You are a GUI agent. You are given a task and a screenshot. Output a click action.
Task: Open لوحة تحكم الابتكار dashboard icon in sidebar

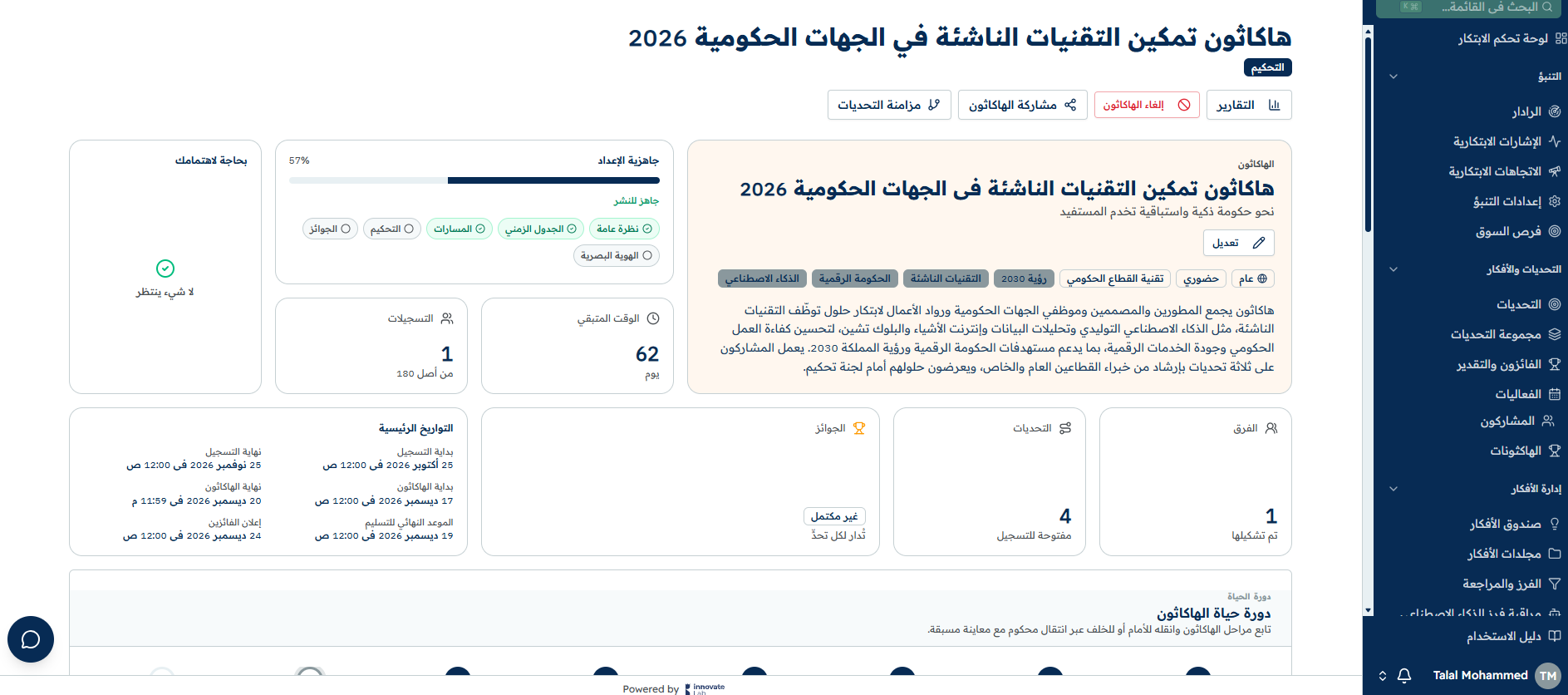pos(1561,38)
